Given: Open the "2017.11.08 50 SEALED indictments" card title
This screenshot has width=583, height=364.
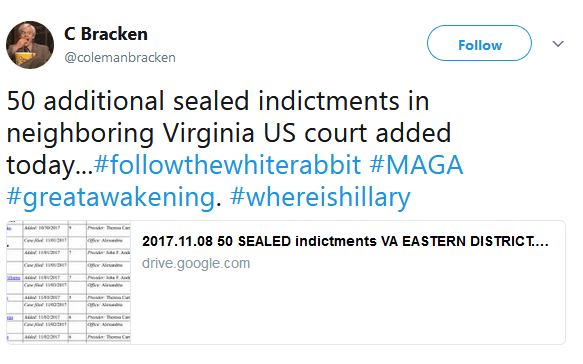Looking at the screenshot, I should (x=345, y=241).
